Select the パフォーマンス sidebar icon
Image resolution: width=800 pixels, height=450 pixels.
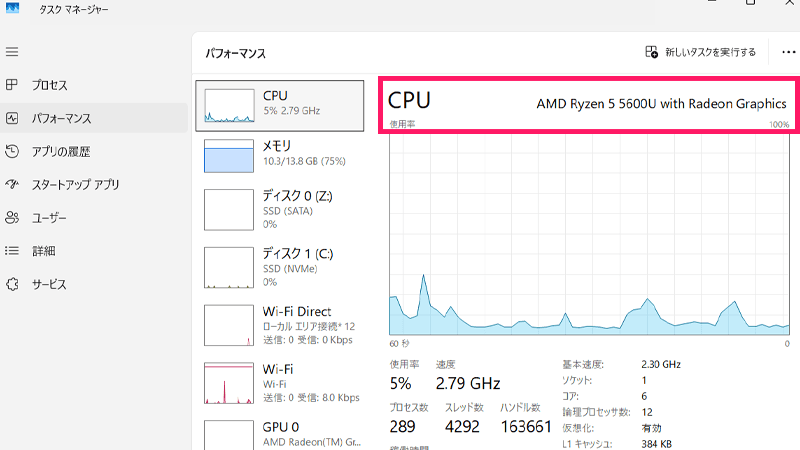(12, 118)
